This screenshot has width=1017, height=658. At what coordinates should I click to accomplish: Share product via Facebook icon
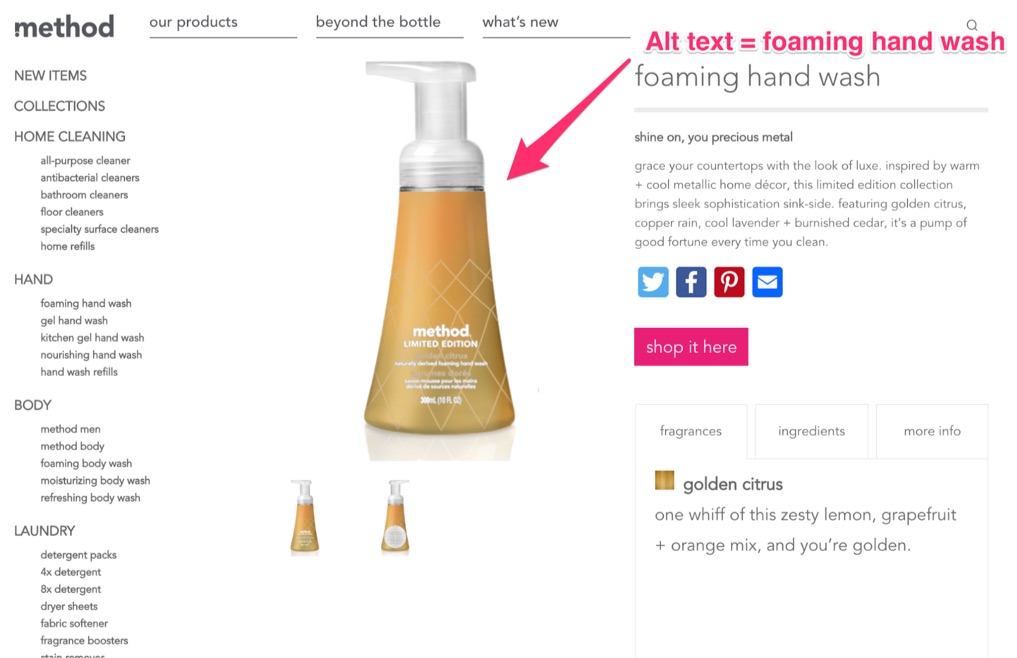691,282
